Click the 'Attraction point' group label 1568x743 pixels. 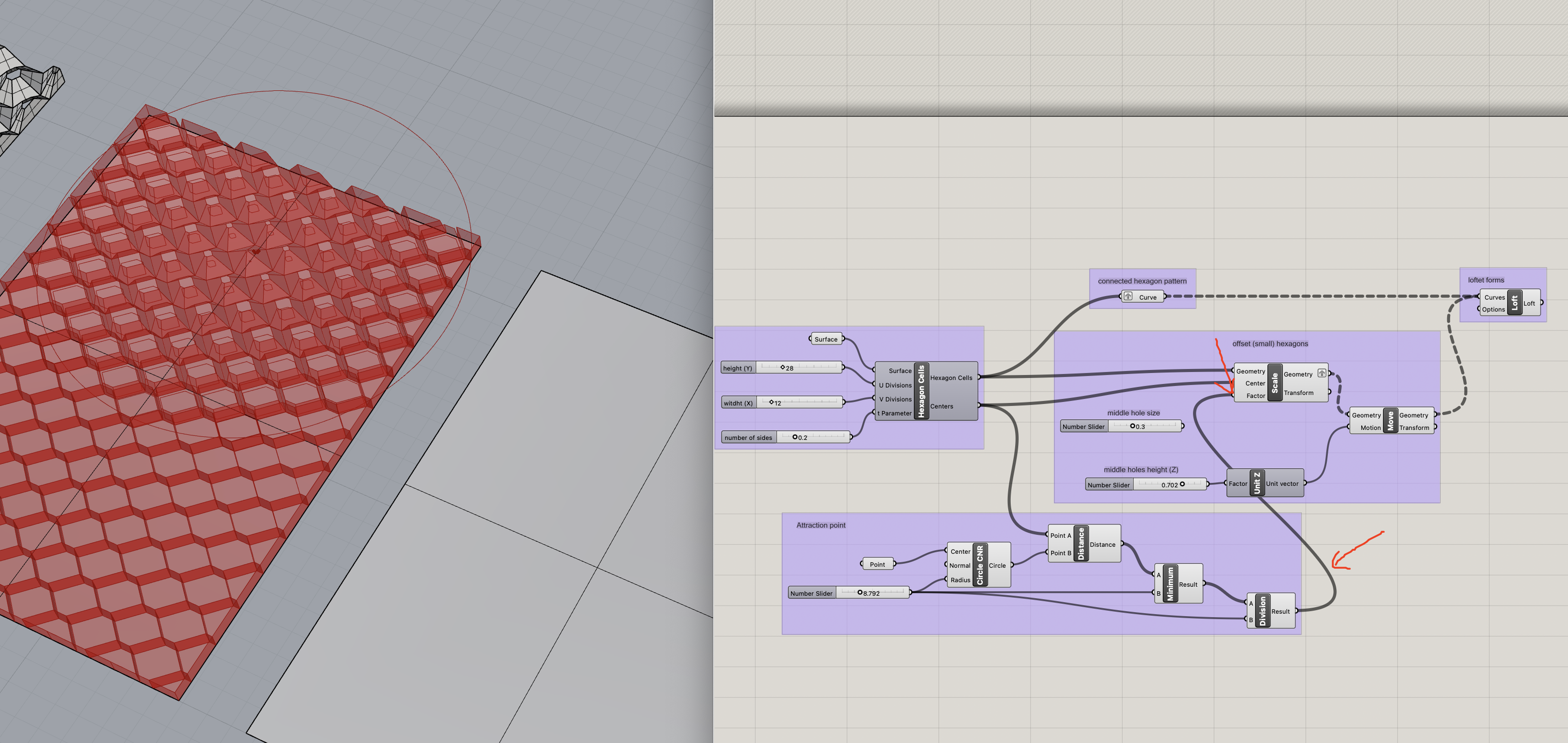click(x=820, y=525)
